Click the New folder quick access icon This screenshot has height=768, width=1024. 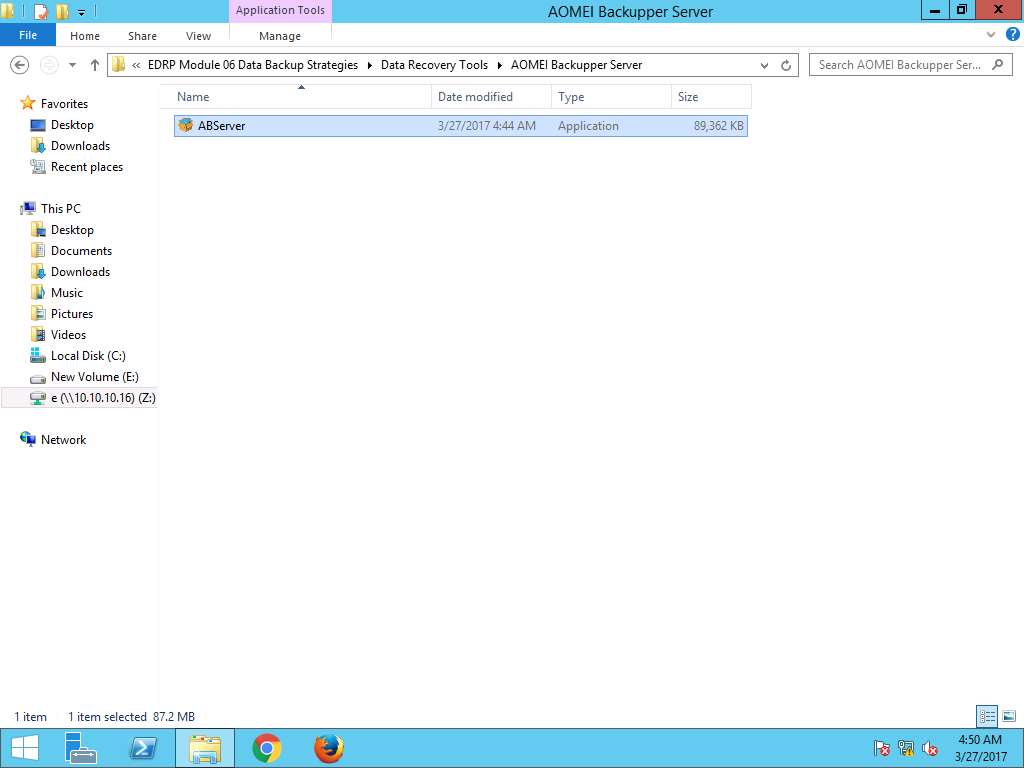point(62,11)
